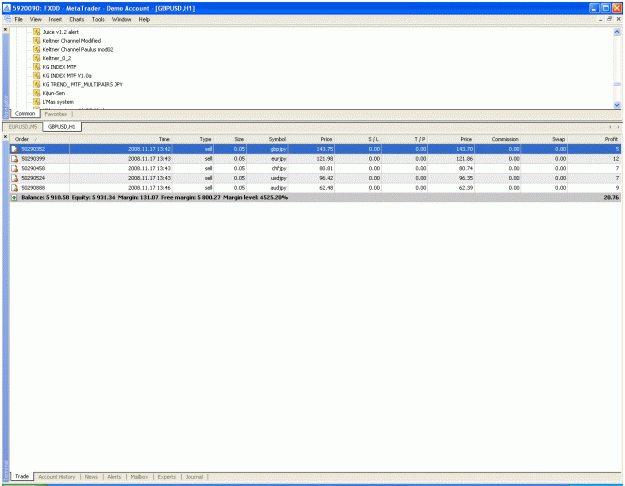Image resolution: width=625 pixels, height=486 pixels.
Task: Open the Experts tab
Action: [x=167, y=477]
